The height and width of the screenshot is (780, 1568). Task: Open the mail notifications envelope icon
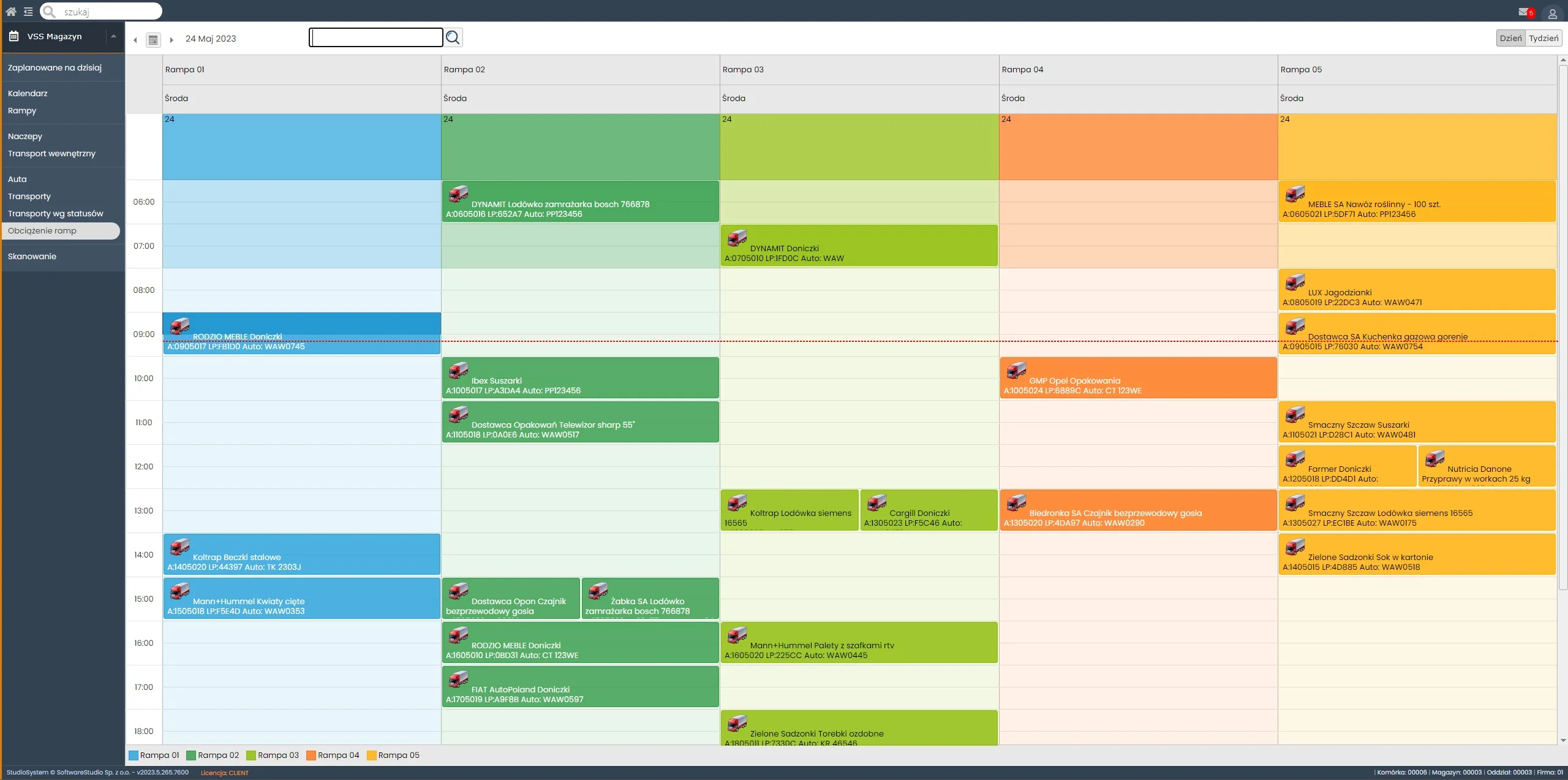1523,12
